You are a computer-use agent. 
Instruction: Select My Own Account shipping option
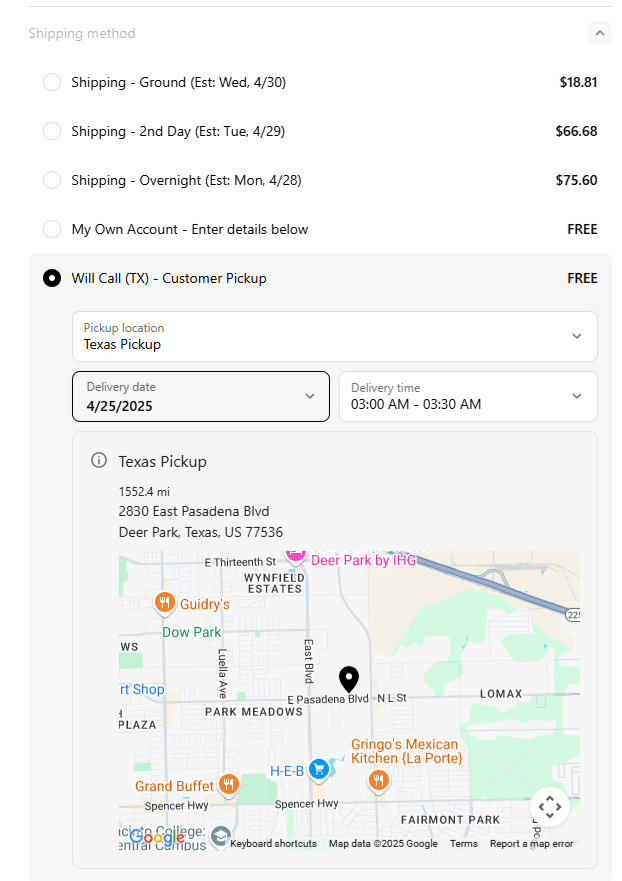(x=52, y=229)
